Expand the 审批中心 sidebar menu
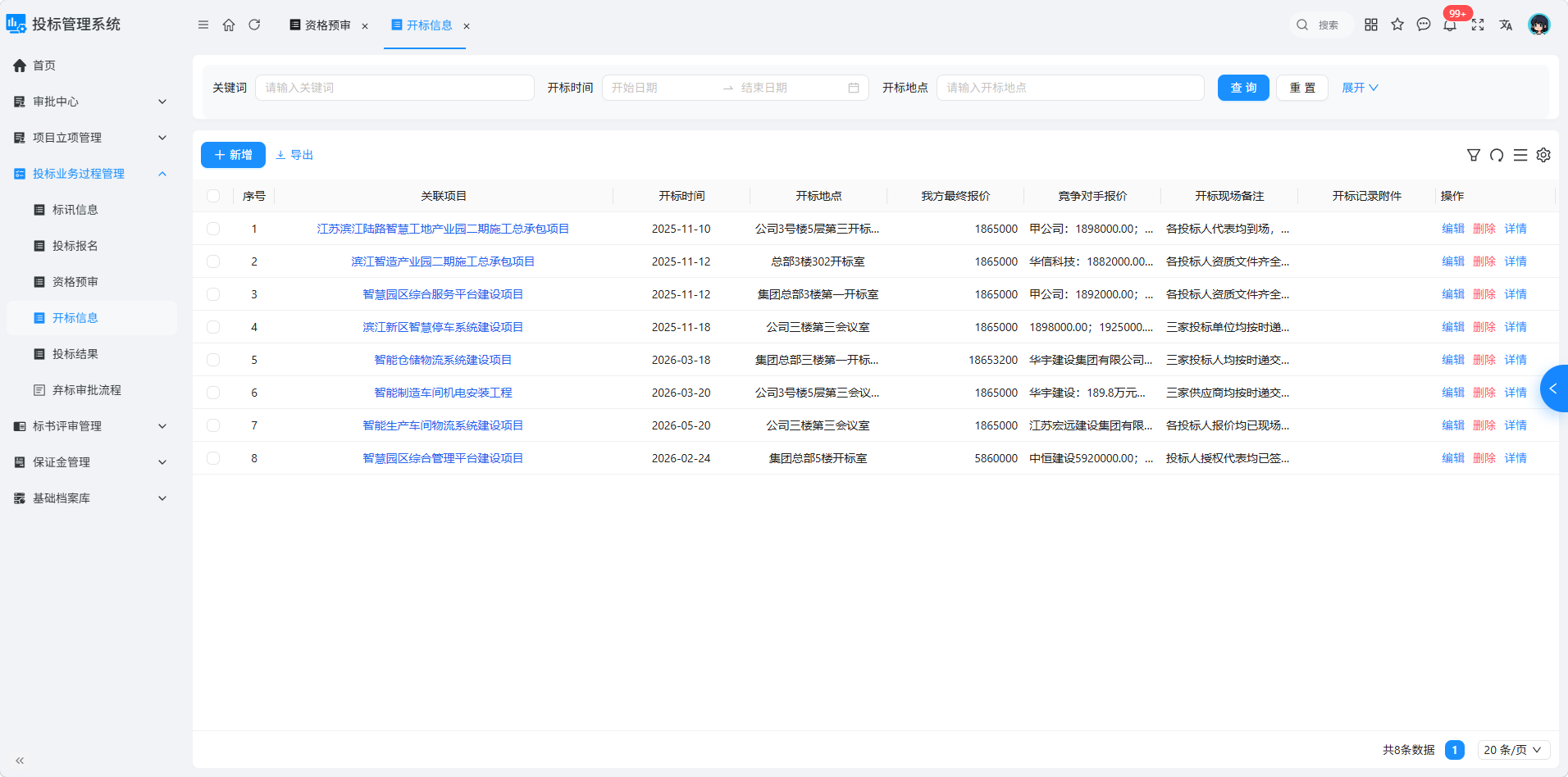Screen dimensions: 1568x777 91,102
